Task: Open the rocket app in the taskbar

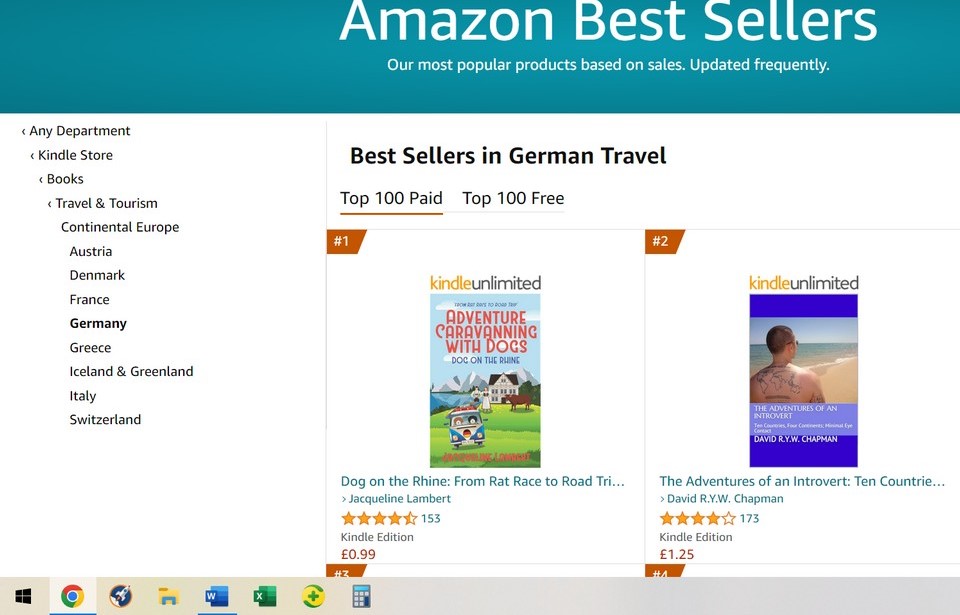Action: tap(120, 597)
